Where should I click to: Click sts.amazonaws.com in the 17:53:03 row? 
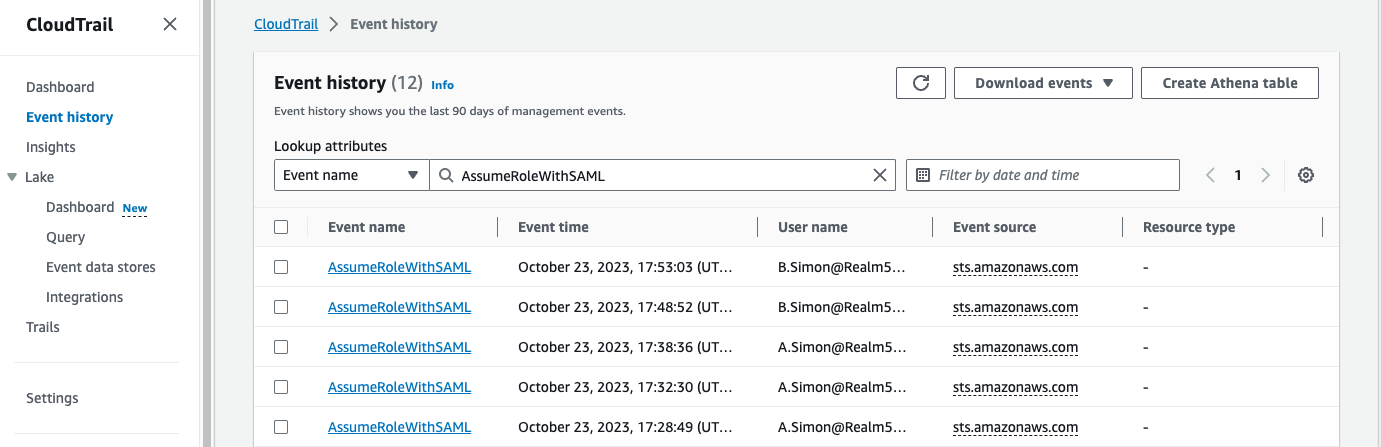pos(1015,267)
